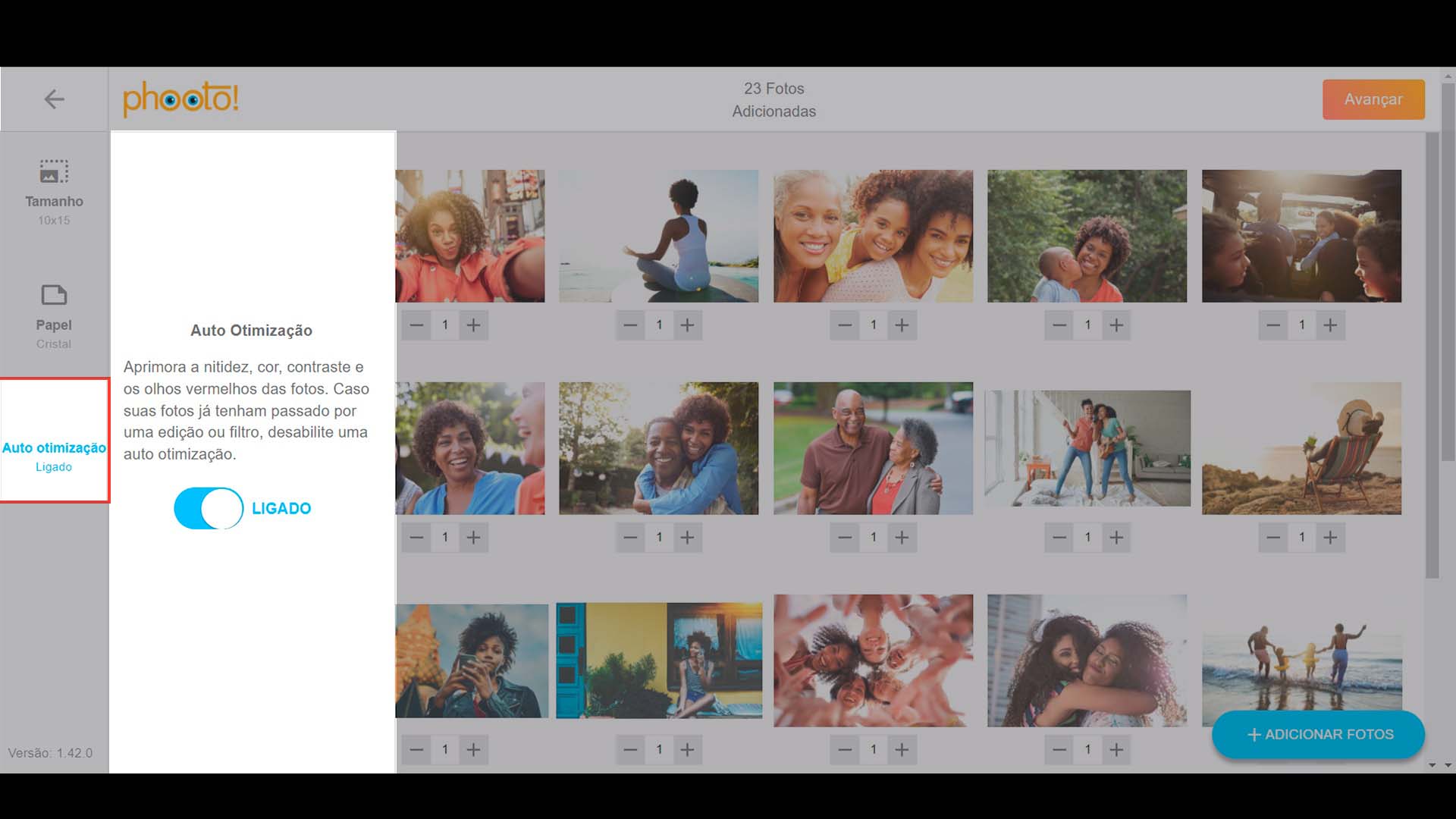Select the dancing girls photo thumbnail
This screenshot has width=1456, height=819.
click(1087, 448)
